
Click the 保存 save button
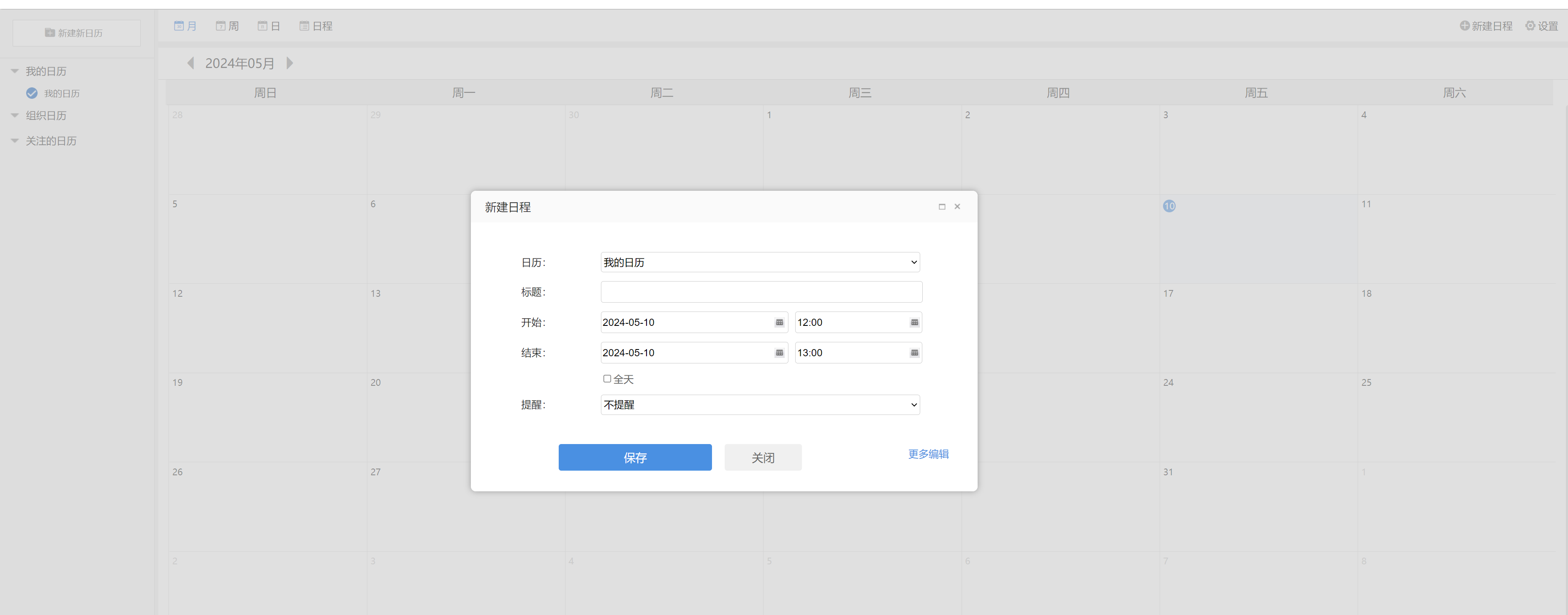pyautogui.click(x=635, y=458)
